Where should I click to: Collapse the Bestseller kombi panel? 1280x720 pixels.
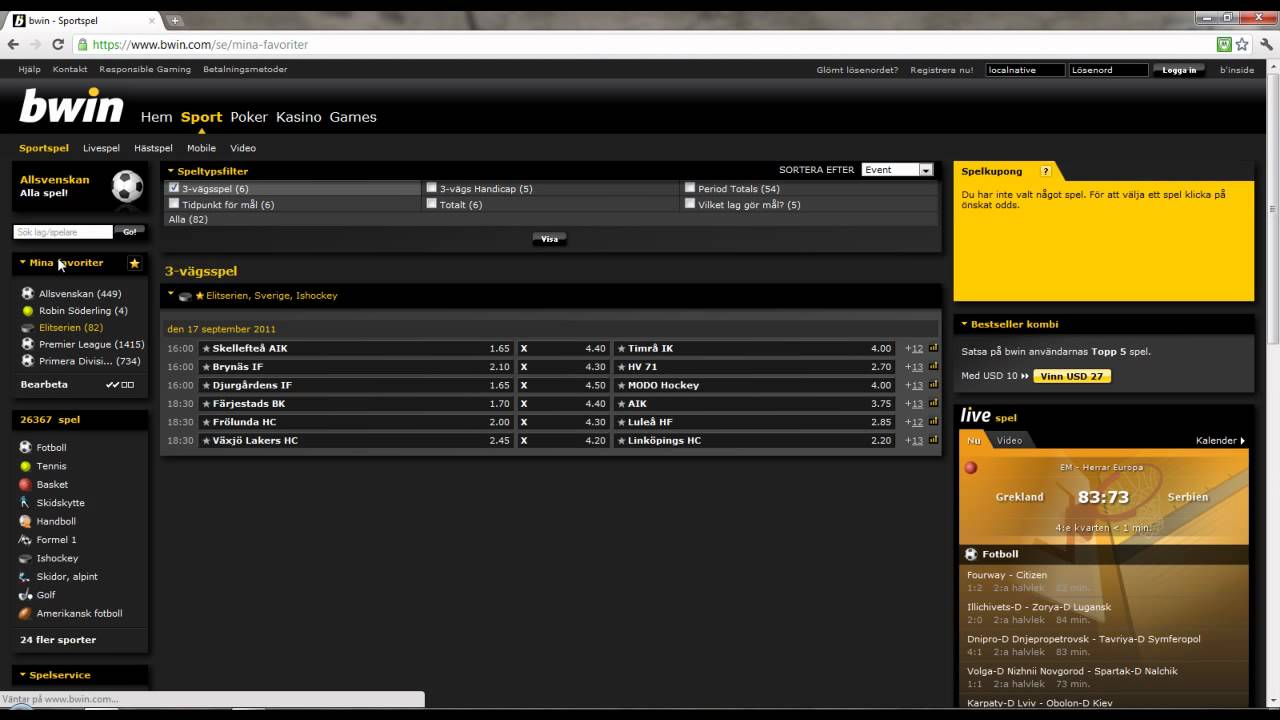click(965, 324)
